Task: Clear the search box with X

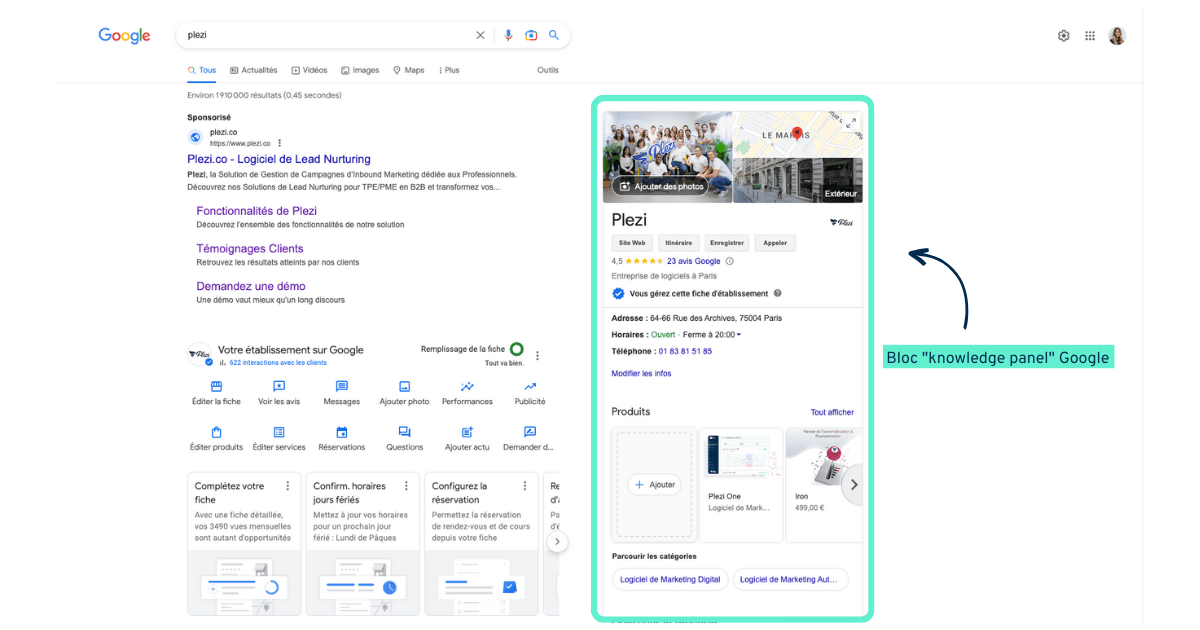Action: 480,35
